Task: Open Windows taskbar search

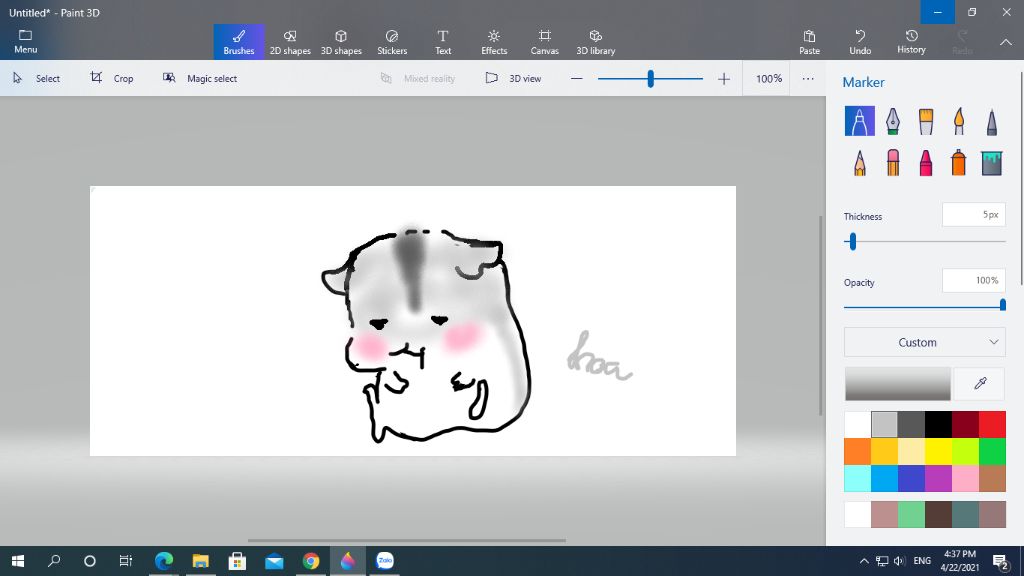Action: [x=54, y=561]
